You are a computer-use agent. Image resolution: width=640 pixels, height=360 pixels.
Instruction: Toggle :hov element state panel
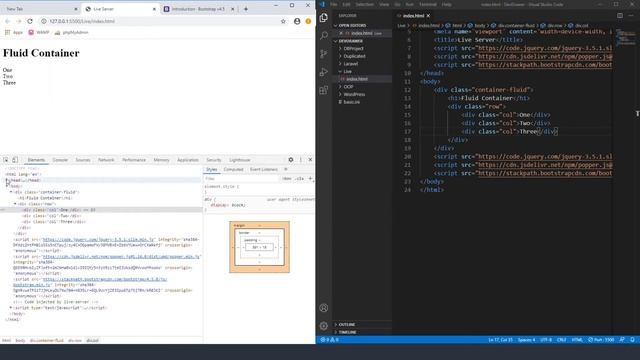coord(287,179)
